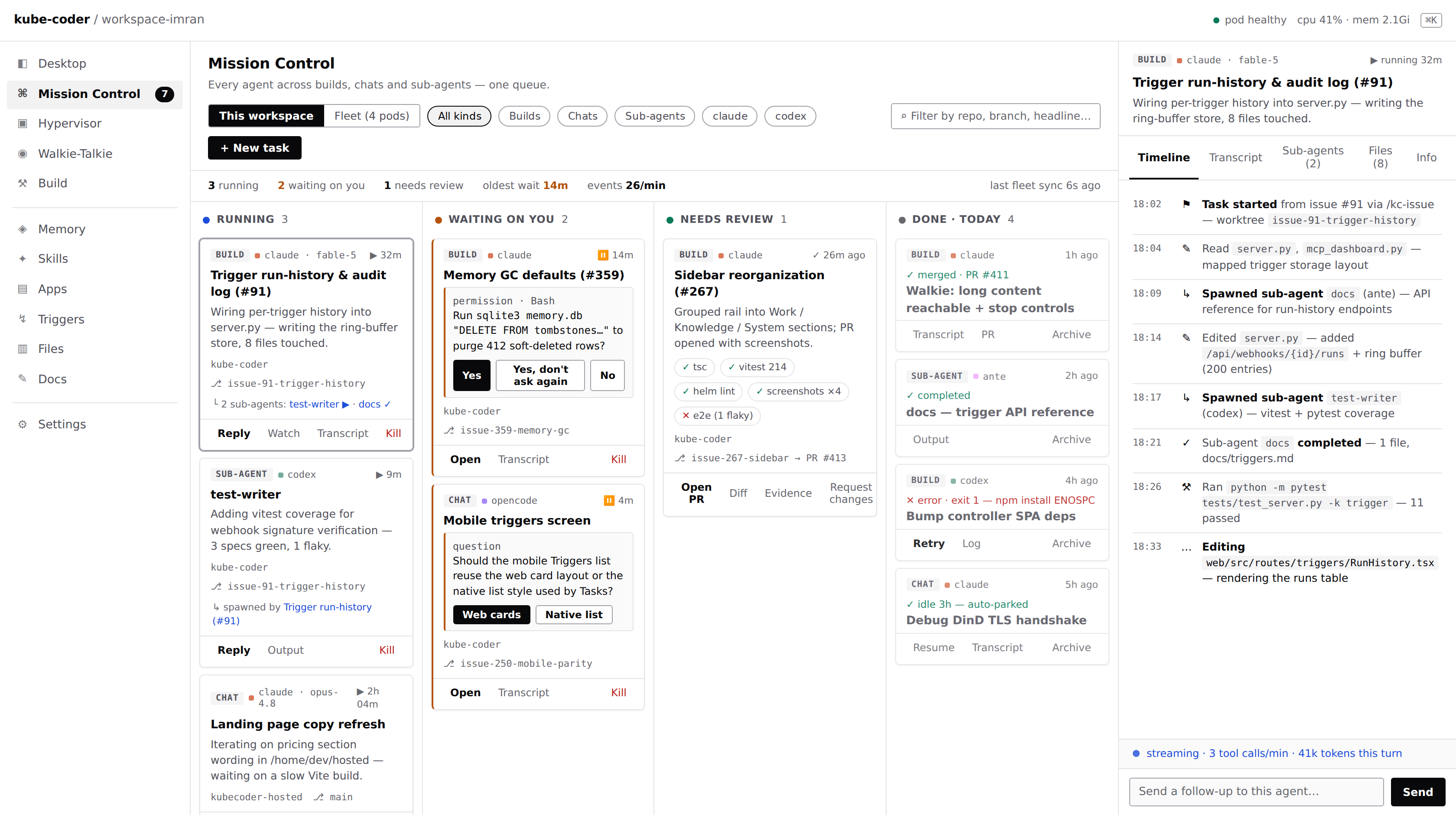The image size is (1456, 815).
Task: Click the play icon on test-writer card
Action: (379, 475)
